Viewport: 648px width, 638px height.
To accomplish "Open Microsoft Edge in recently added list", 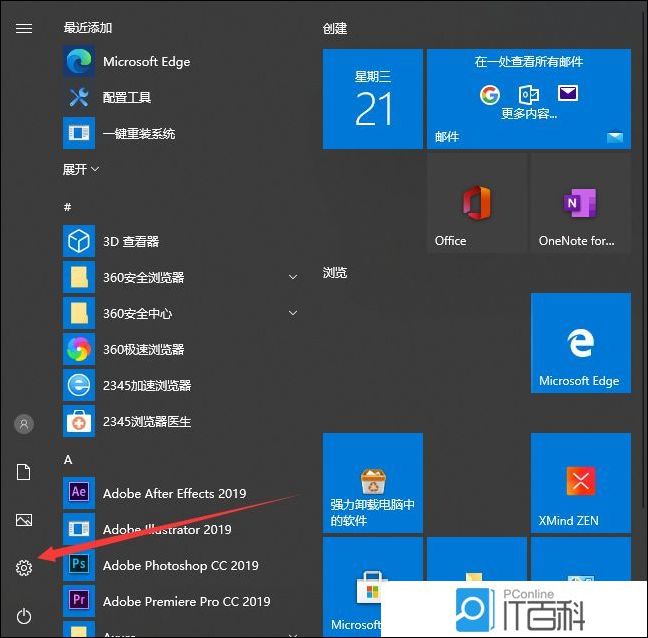I will [180, 62].
